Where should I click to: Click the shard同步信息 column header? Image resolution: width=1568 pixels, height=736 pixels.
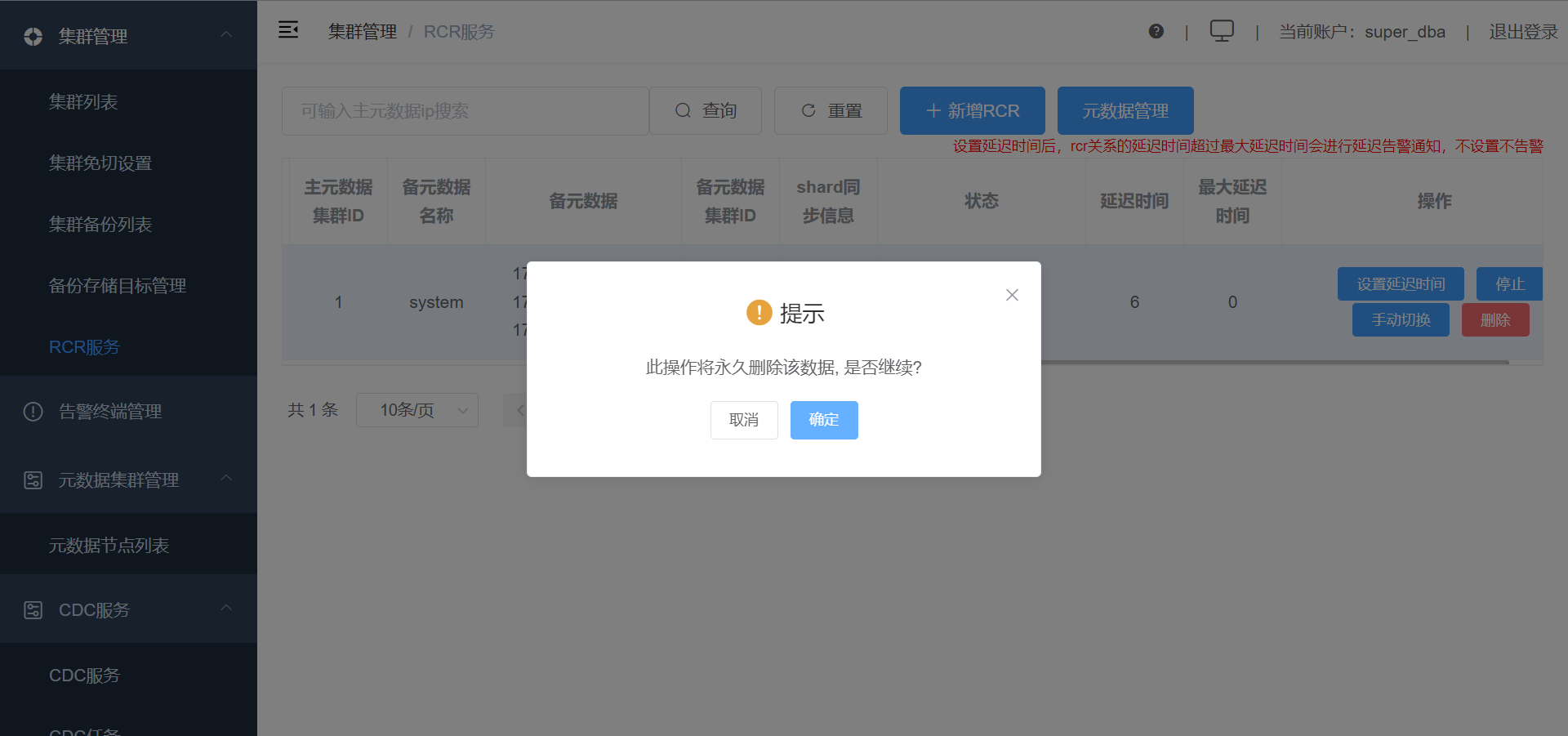[x=828, y=201]
